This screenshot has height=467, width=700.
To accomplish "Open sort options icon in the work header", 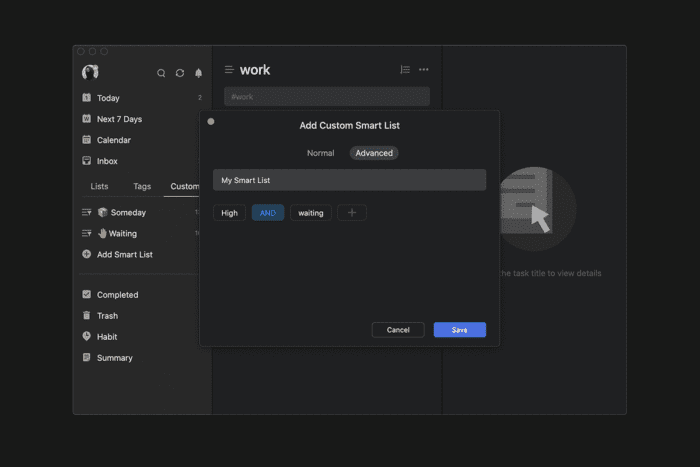I will pos(405,70).
